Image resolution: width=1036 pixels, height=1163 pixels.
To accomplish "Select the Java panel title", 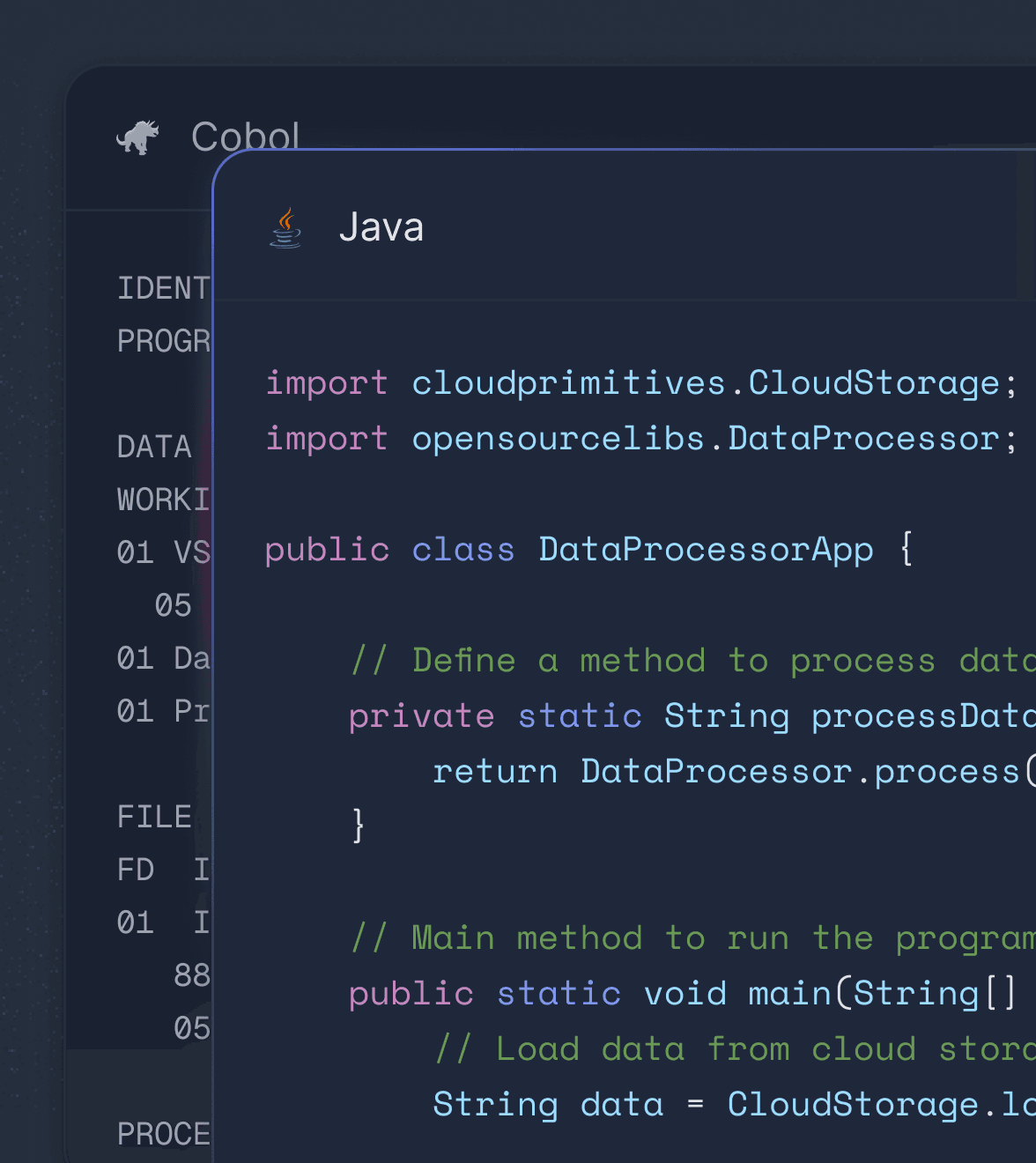I will coord(381,227).
